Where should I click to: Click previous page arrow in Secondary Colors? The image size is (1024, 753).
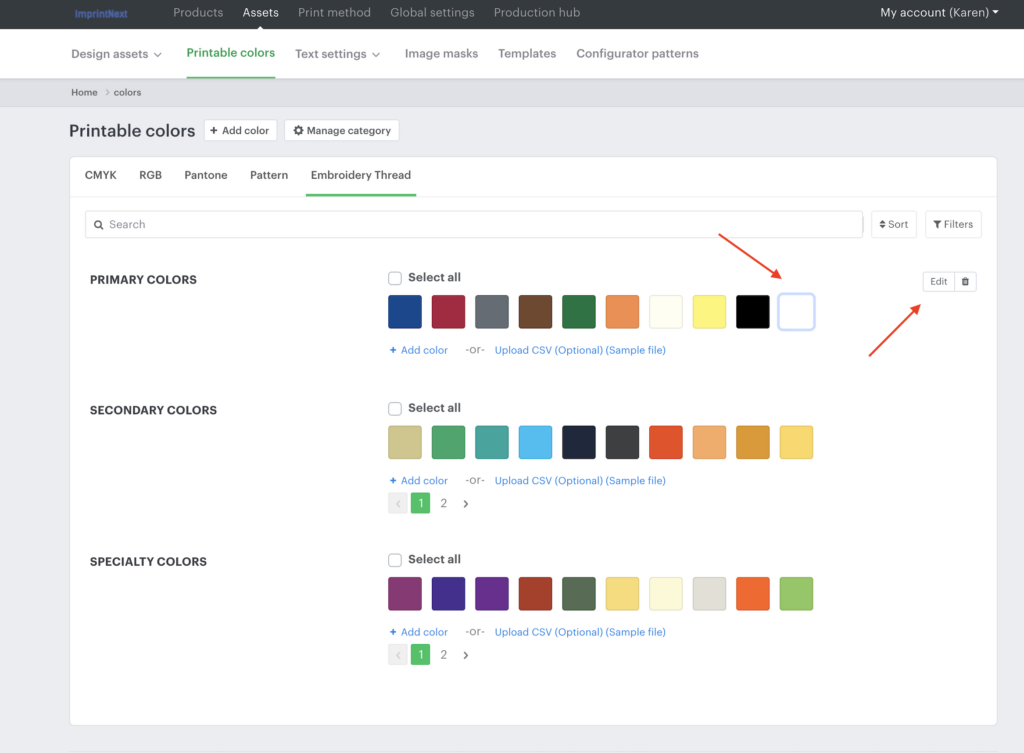pos(398,504)
